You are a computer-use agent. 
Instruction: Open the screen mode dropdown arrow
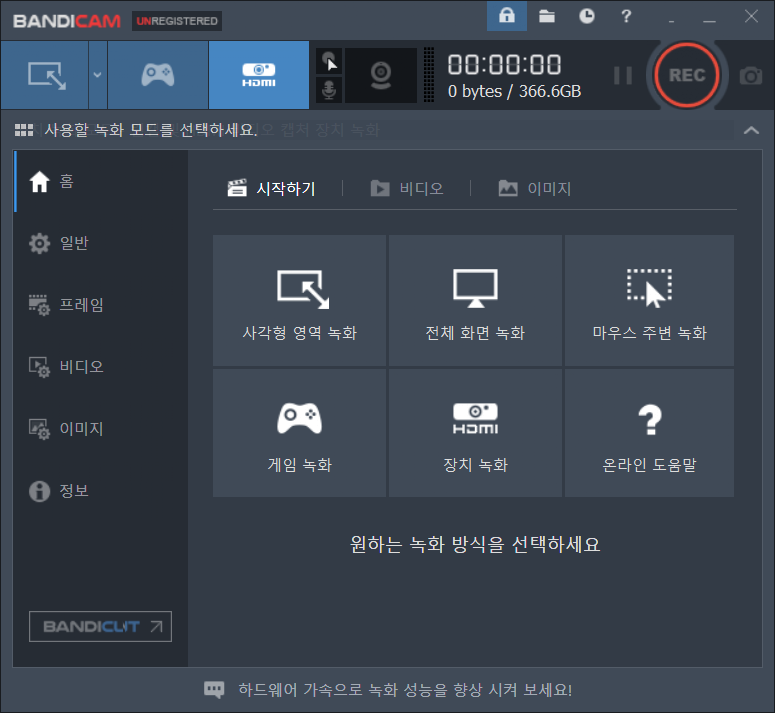pos(98,75)
